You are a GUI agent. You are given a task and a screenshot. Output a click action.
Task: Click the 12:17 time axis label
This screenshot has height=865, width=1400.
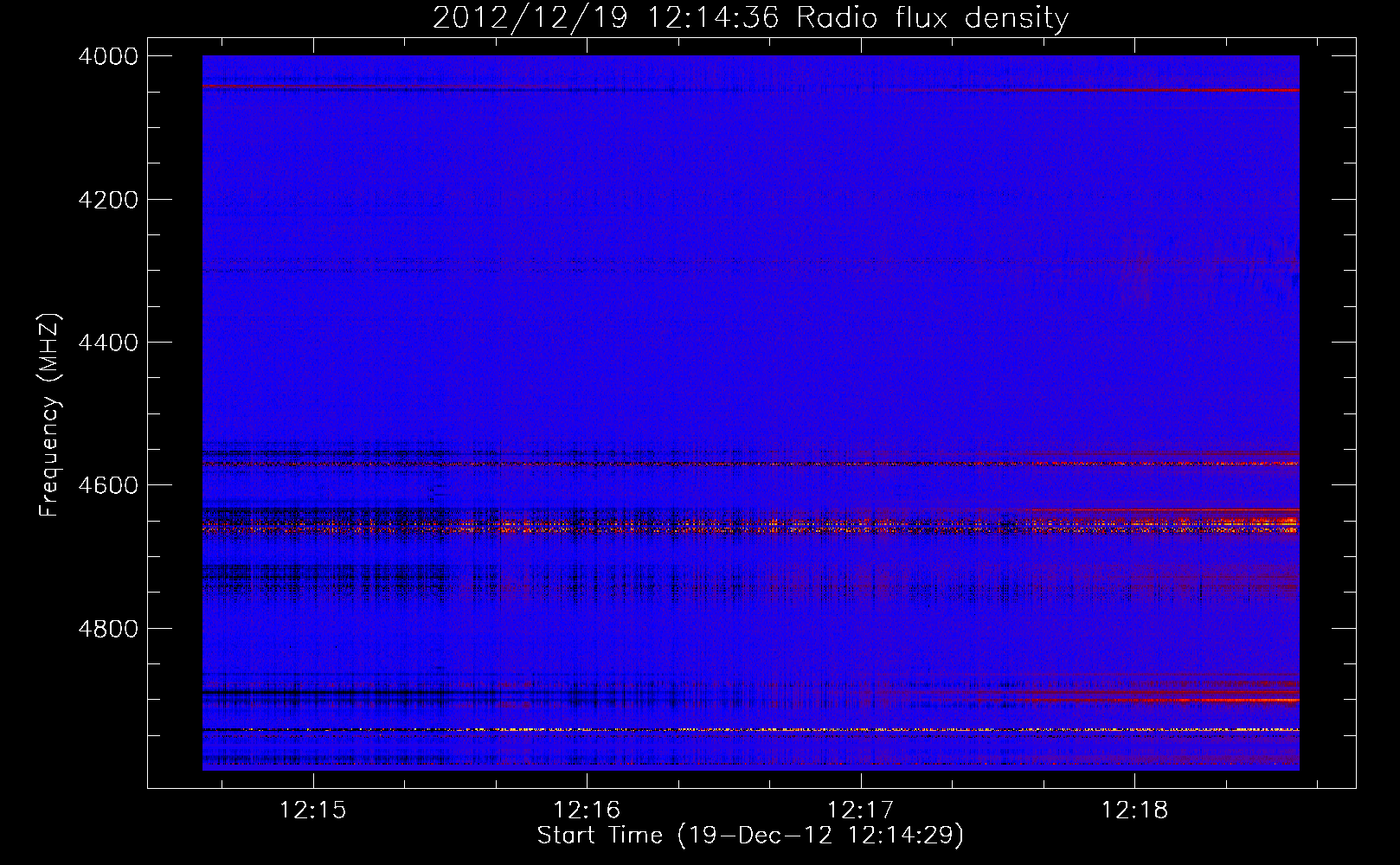[x=861, y=810]
